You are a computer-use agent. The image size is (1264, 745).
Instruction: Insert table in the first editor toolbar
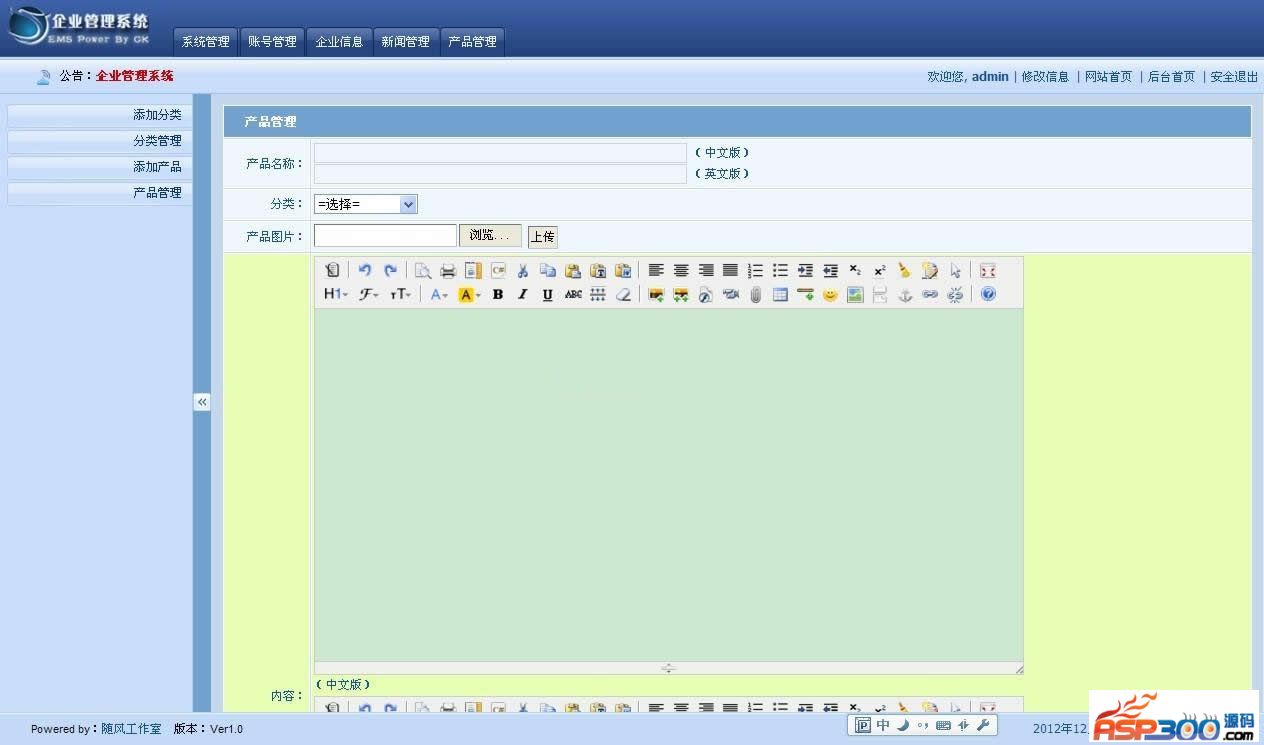[780, 295]
